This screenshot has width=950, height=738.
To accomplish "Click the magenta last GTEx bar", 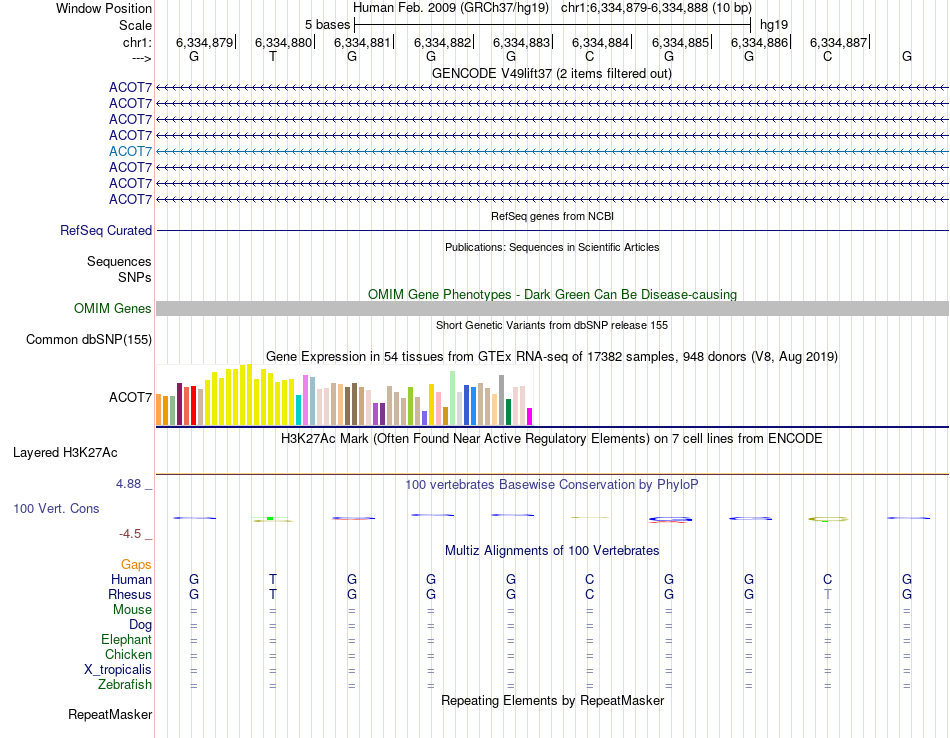I will click(x=530, y=417).
